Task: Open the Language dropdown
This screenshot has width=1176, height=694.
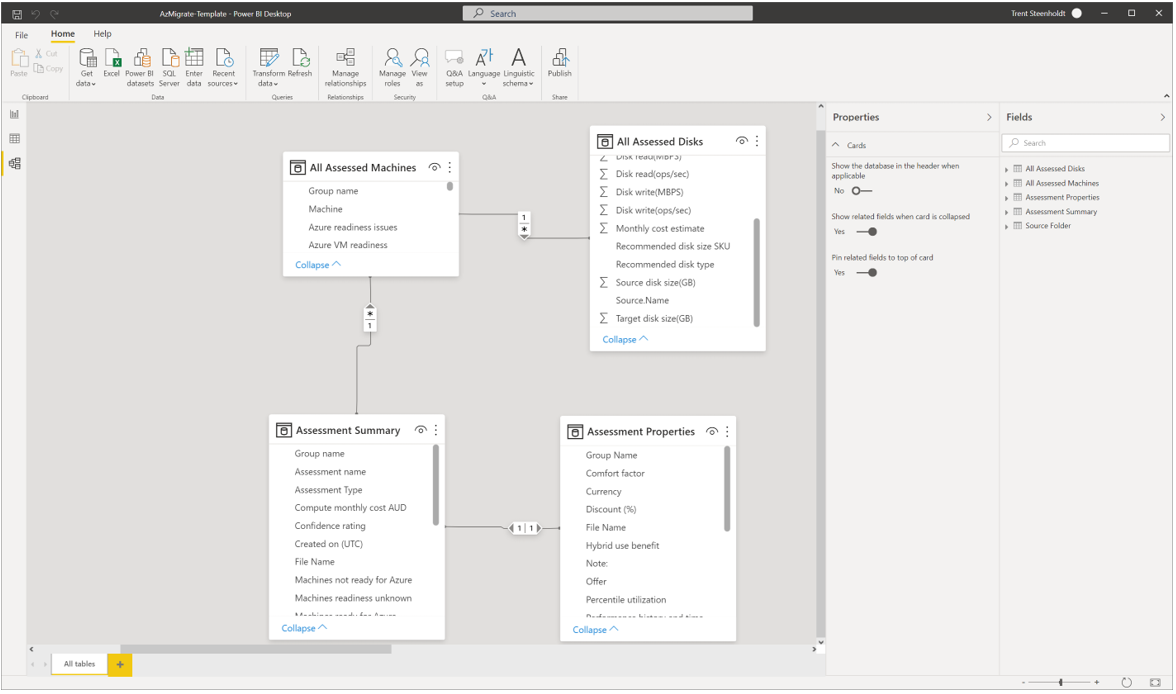Action: (484, 68)
